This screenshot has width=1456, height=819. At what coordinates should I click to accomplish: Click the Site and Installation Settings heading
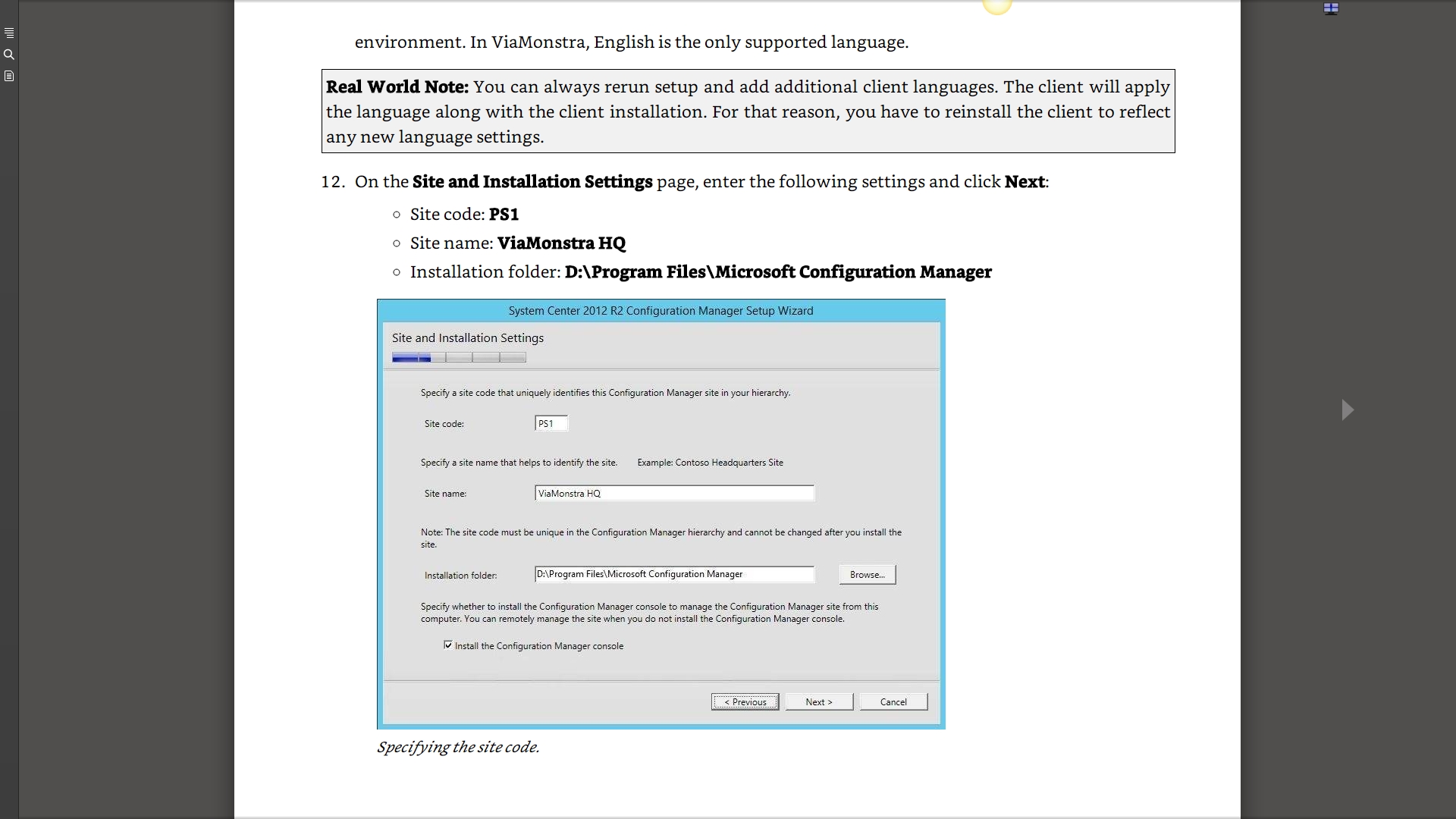[x=467, y=338]
